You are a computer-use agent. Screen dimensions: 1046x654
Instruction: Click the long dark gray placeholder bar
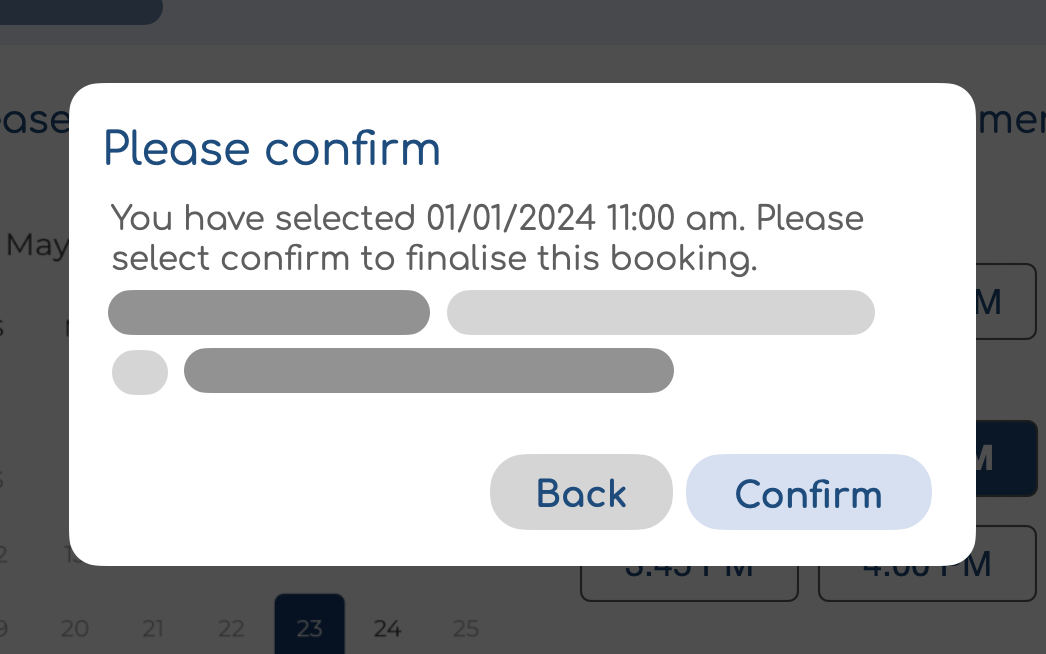429,370
